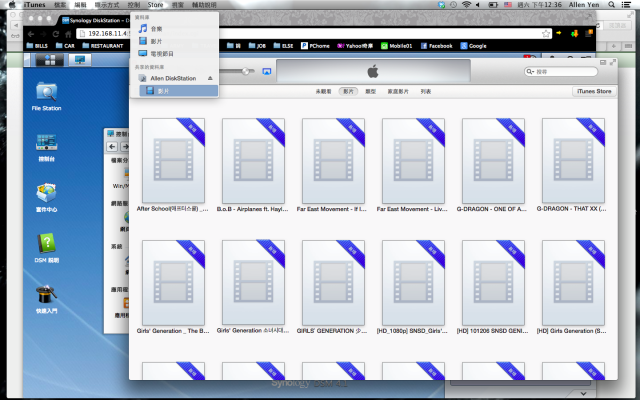Open DSM Help icon on desktop
This screenshot has height=400, width=640.
point(47,249)
